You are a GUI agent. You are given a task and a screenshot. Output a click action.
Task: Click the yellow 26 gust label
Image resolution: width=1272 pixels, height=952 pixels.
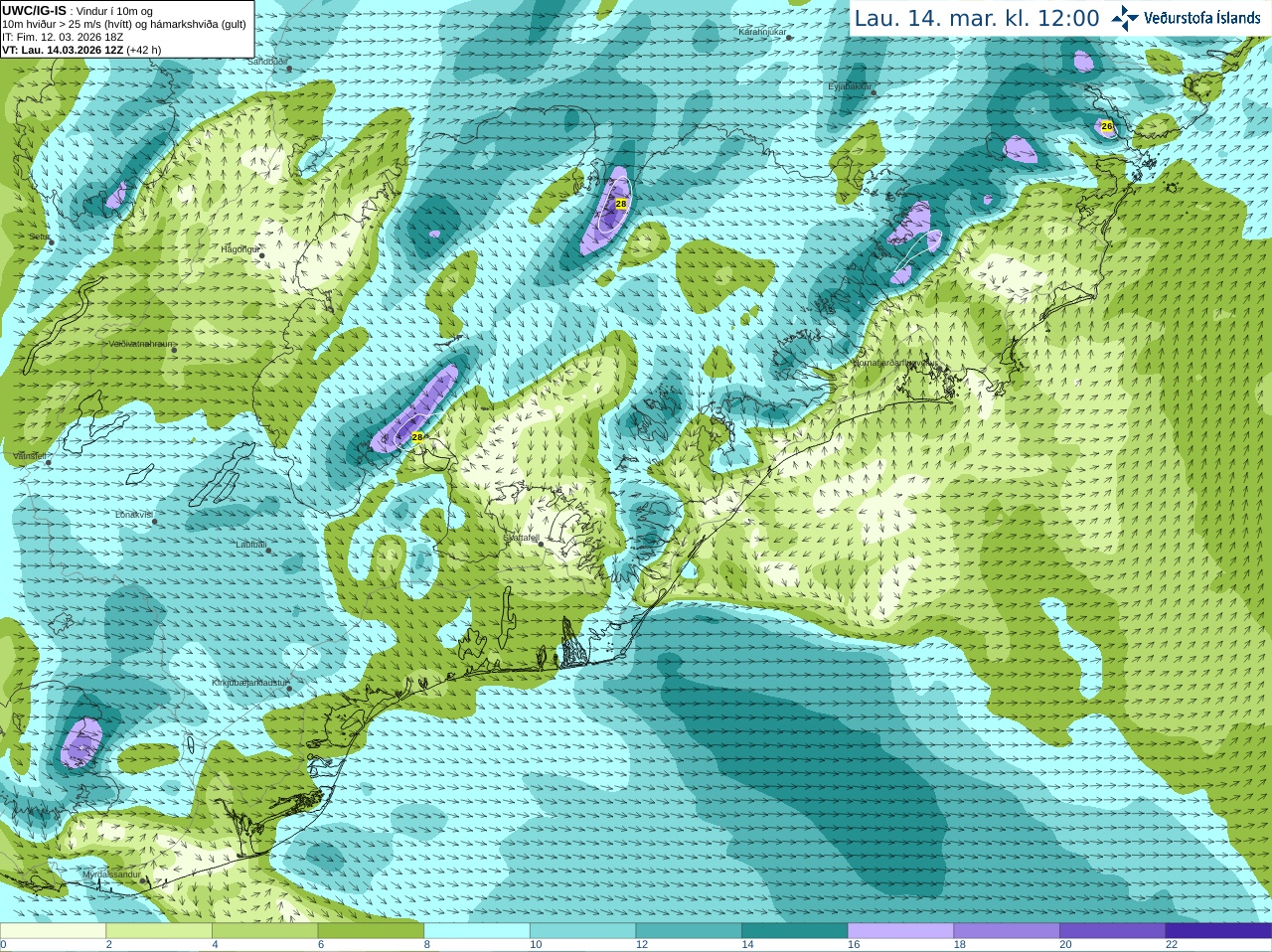[1107, 126]
